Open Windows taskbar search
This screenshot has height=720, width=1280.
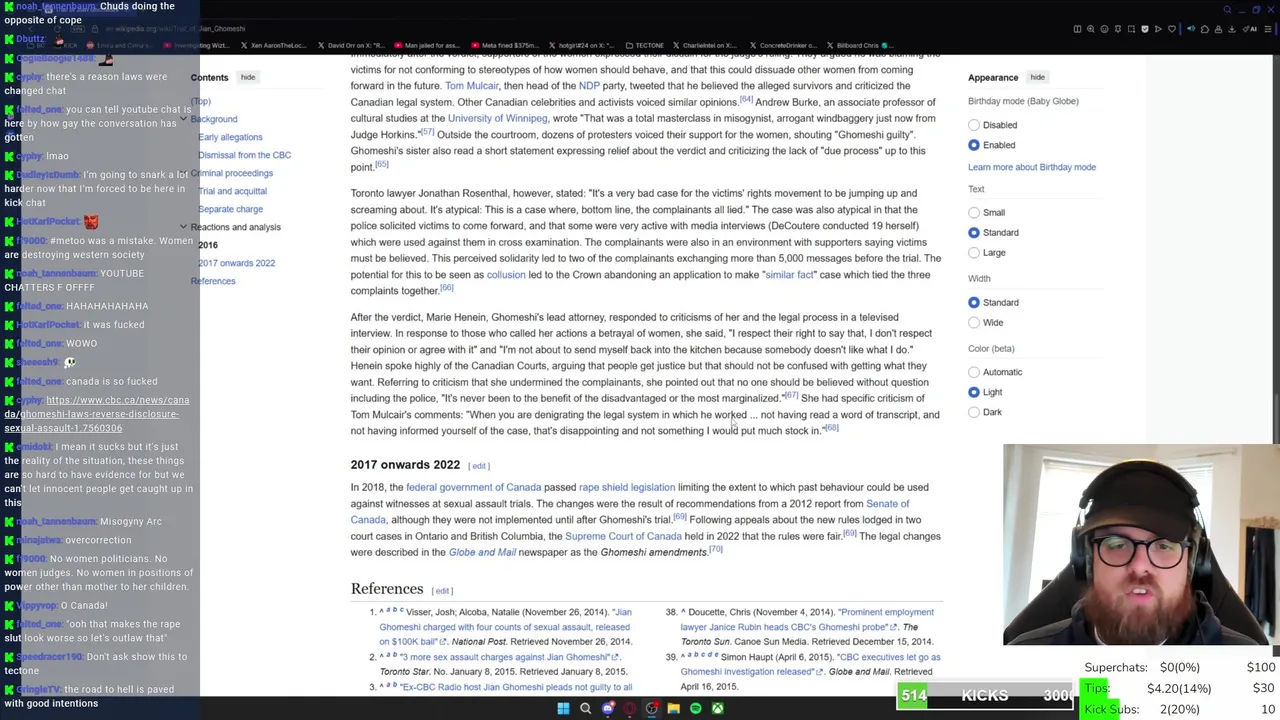pyautogui.click(x=585, y=709)
